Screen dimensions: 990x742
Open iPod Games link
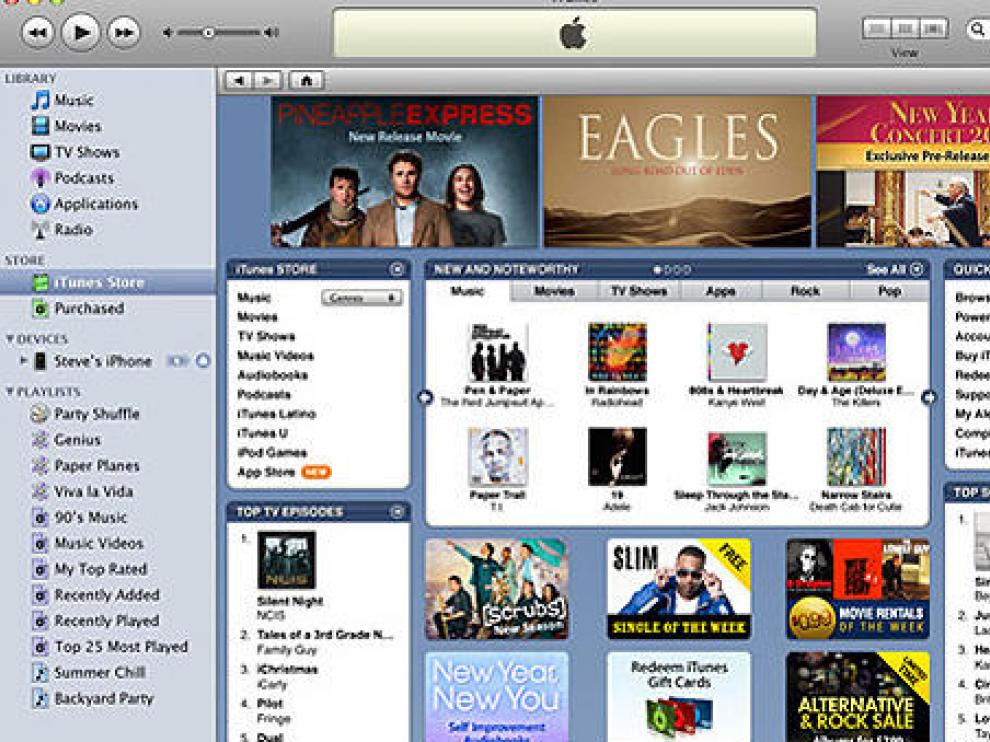click(272, 453)
